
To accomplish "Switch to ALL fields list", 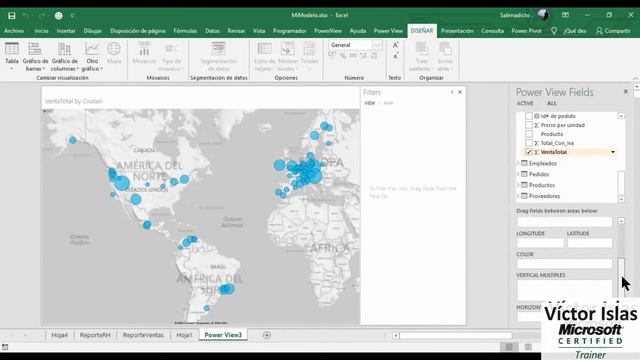I will click(551, 103).
